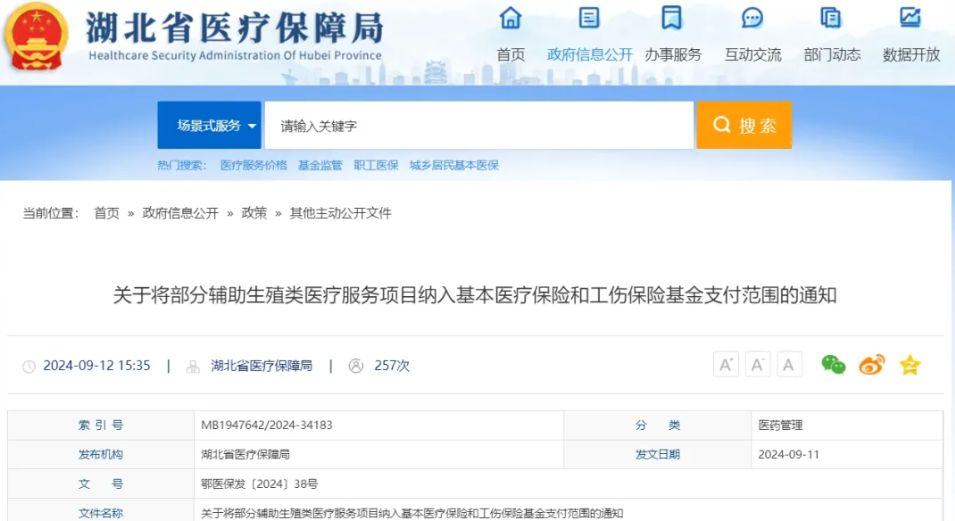
Task: Click the 数据开放 chart icon
Action: pyautogui.click(x=910, y=18)
